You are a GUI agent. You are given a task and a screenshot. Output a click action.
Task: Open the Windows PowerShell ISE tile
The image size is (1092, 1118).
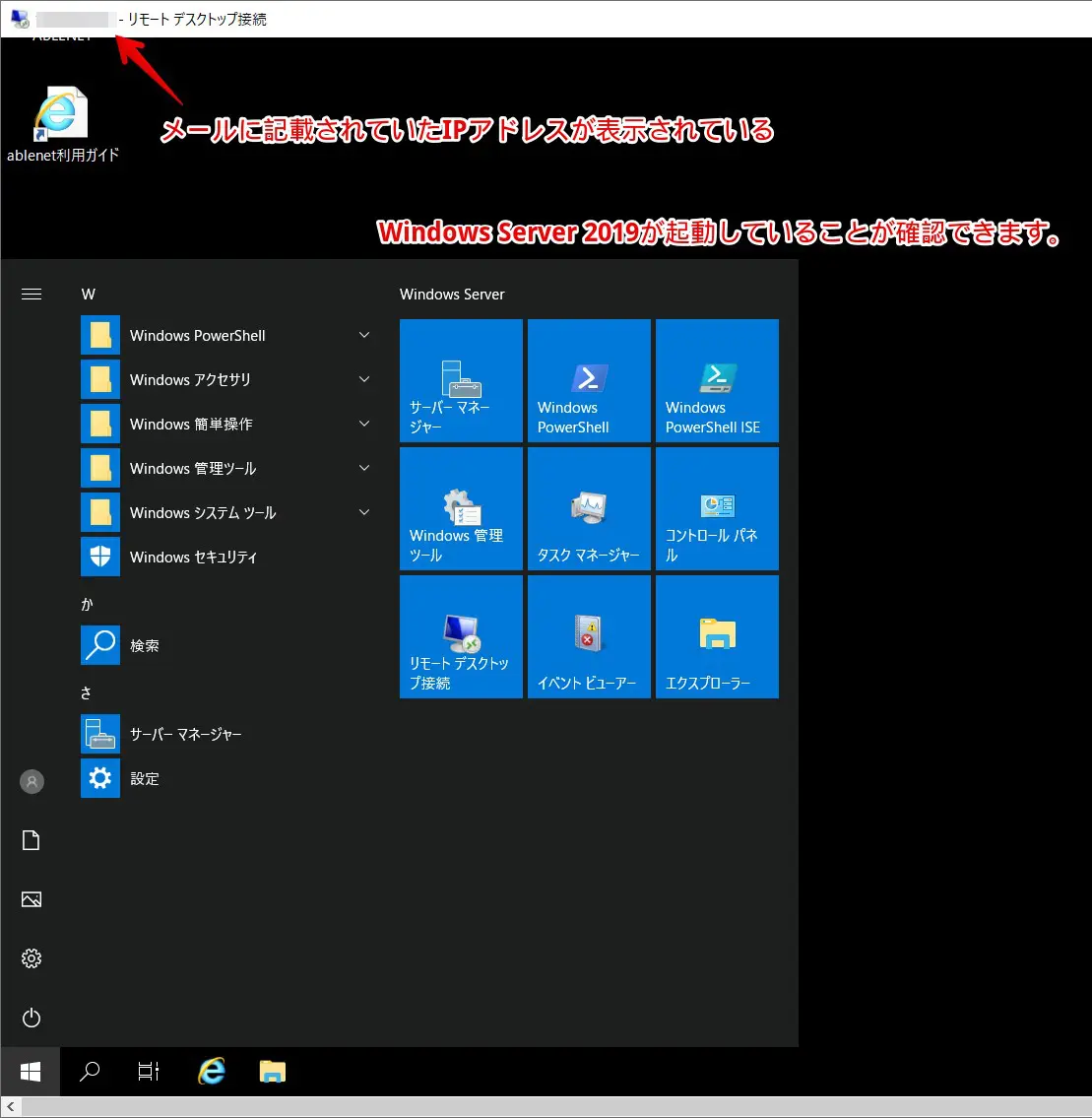tap(717, 380)
